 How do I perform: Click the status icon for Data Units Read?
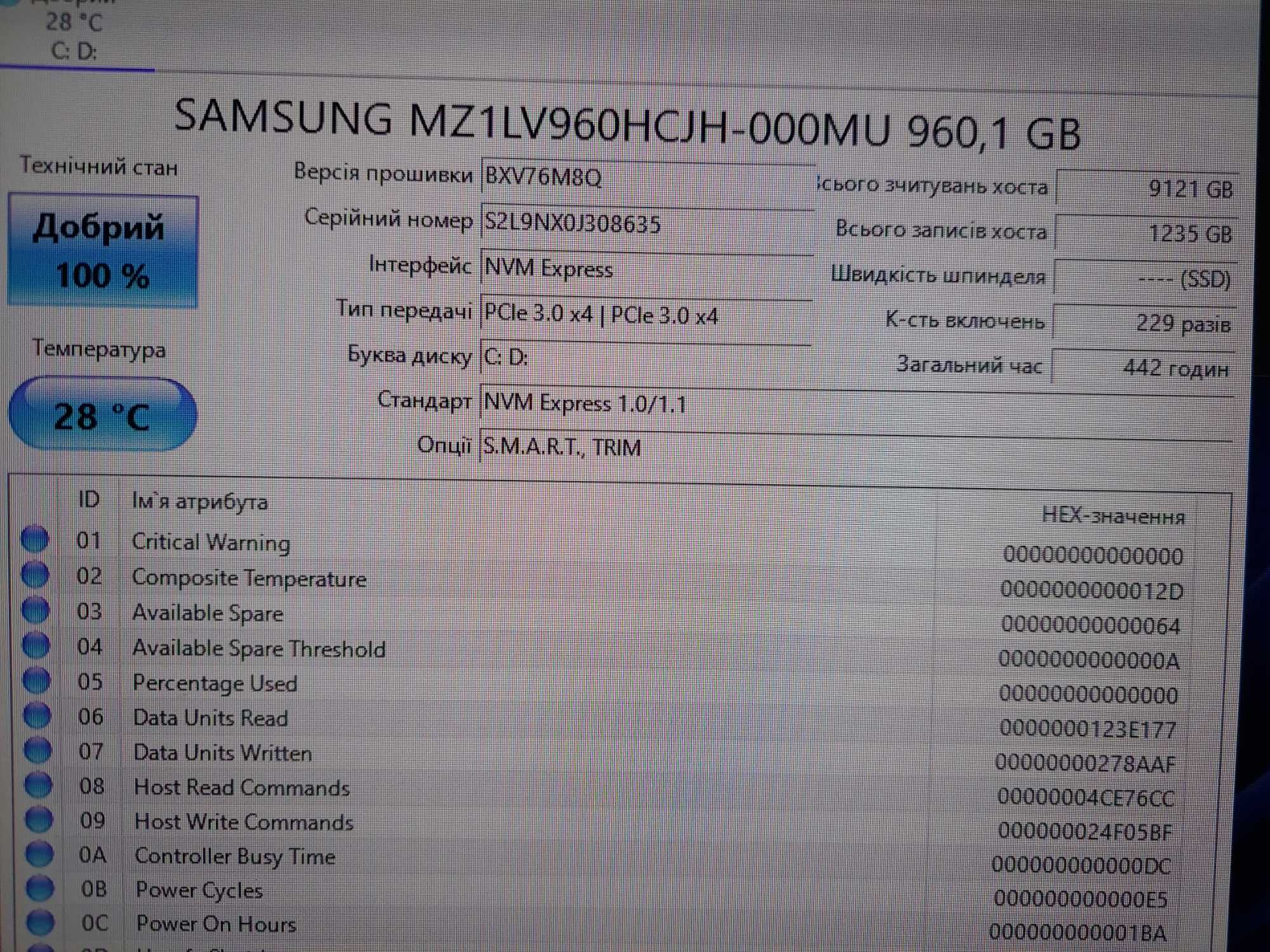(x=37, y=715)
